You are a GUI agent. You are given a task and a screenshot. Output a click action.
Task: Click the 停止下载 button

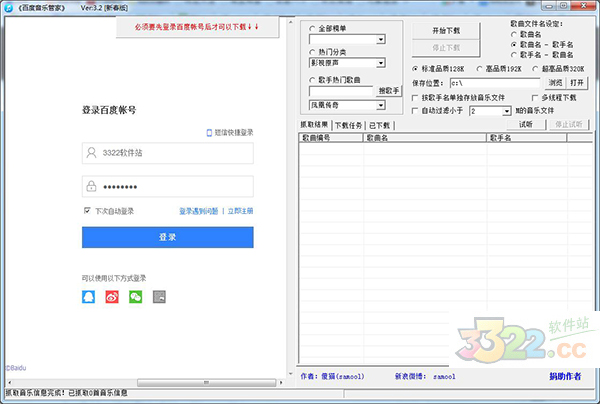pos(446,48)
